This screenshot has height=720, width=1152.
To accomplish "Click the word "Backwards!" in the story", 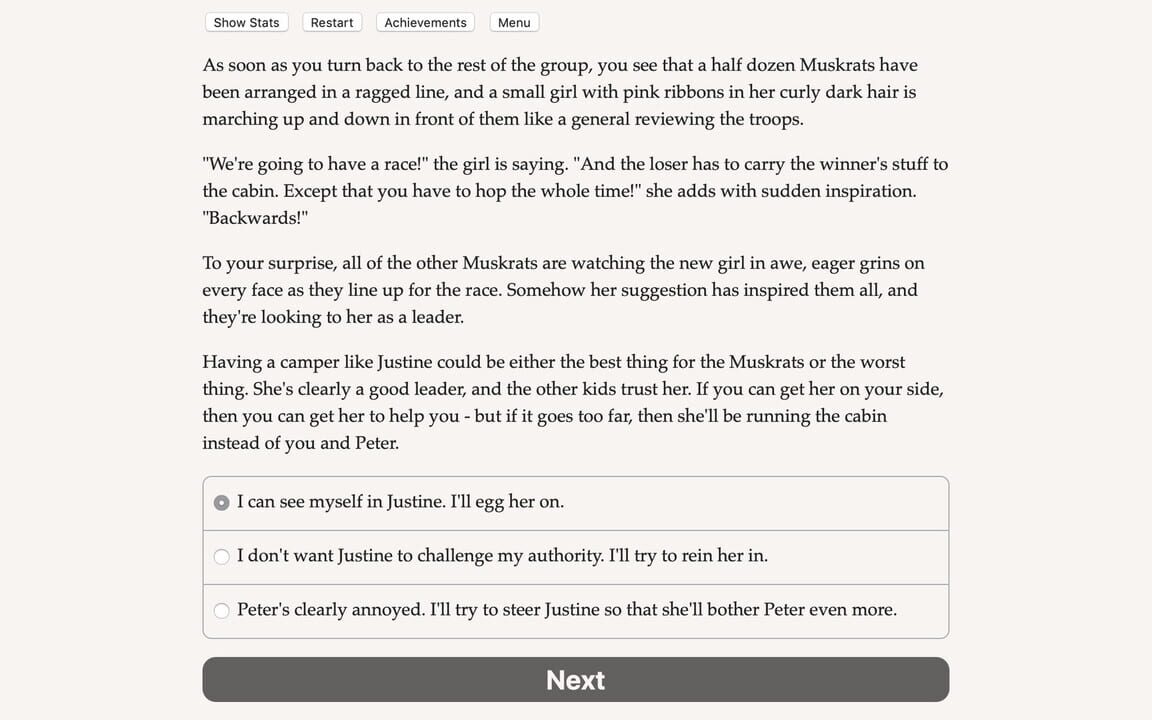I will pos(255,218).
